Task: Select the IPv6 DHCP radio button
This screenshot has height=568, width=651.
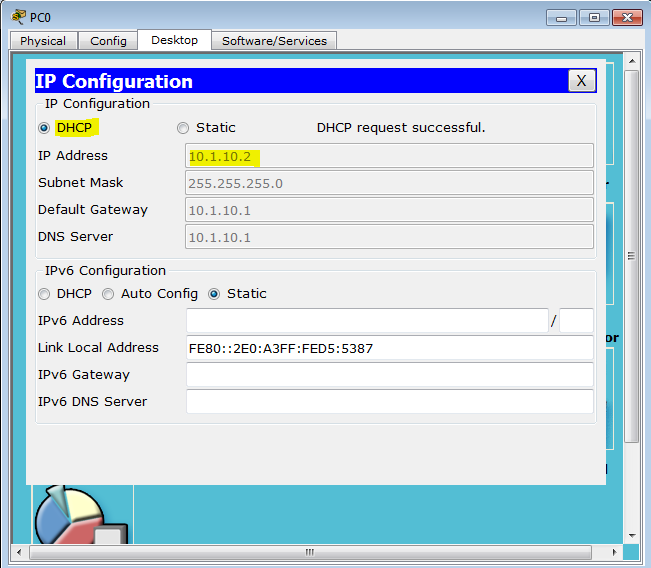Action: pos(44,294)
